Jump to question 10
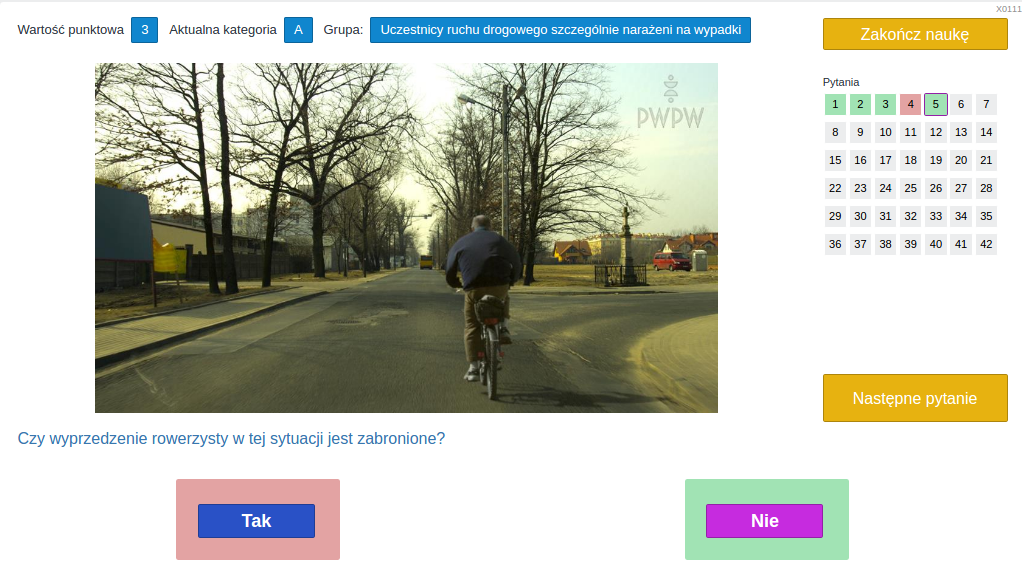The image size is (1022, 565). [x=885, y=132]
